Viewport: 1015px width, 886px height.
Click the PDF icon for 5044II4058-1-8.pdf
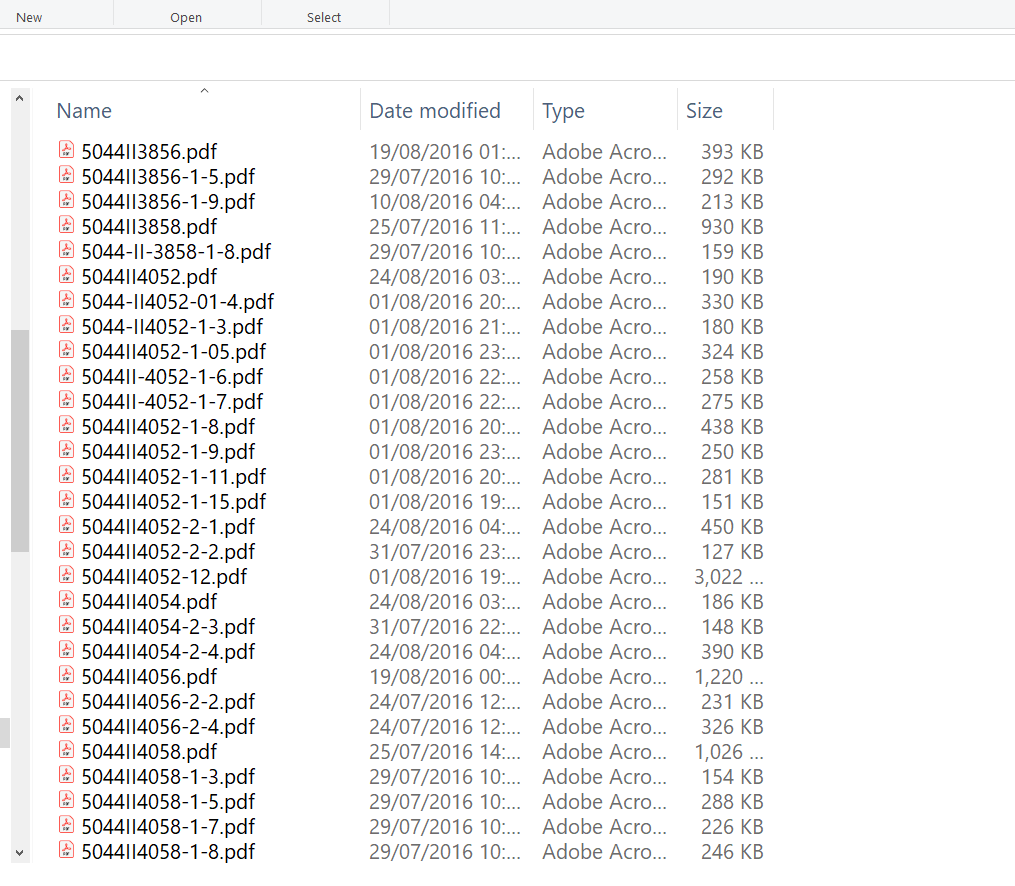(67, 851)
